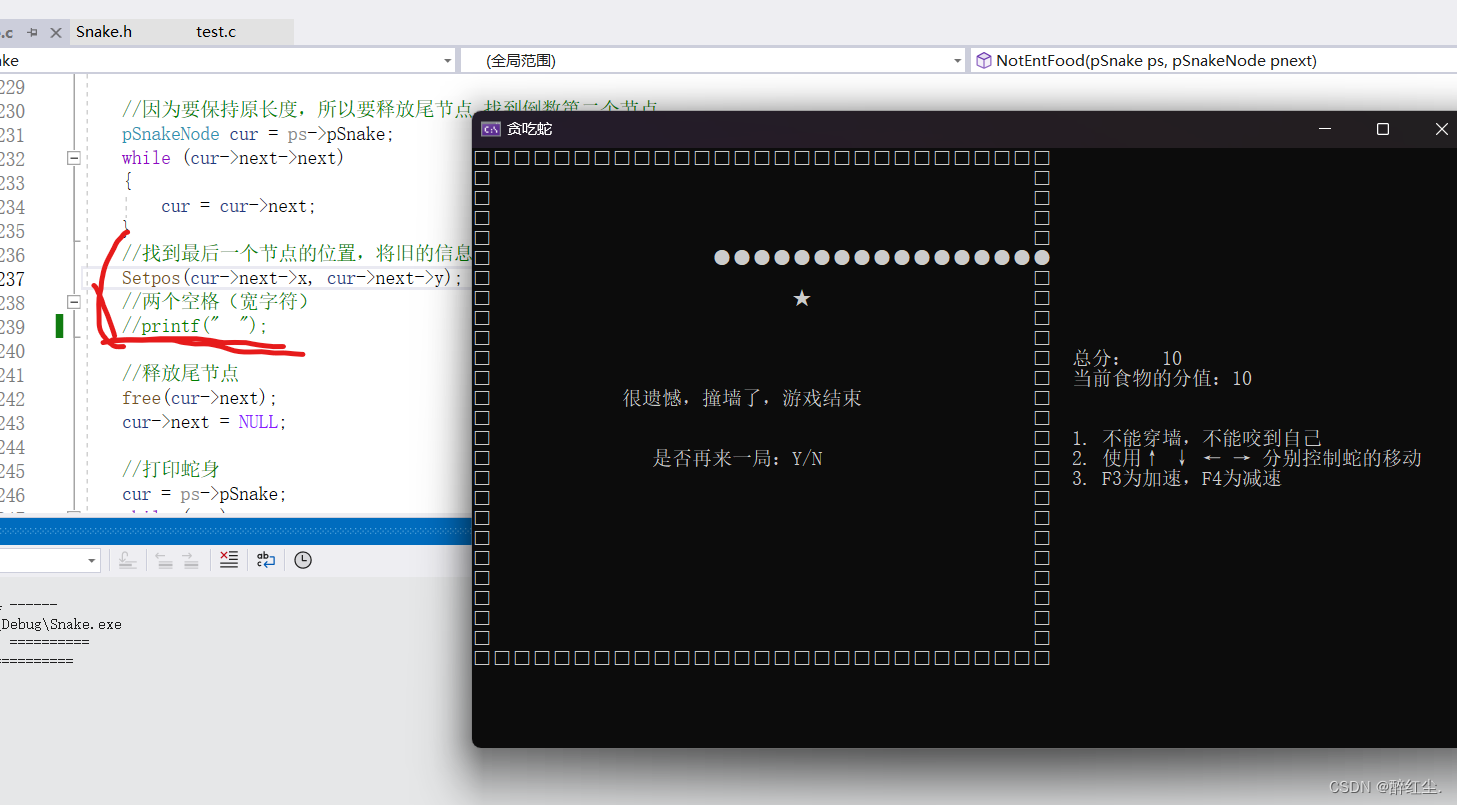Click '当前食物的分值：10' text
The image size is (1457, 805).
pos(1162,378)
